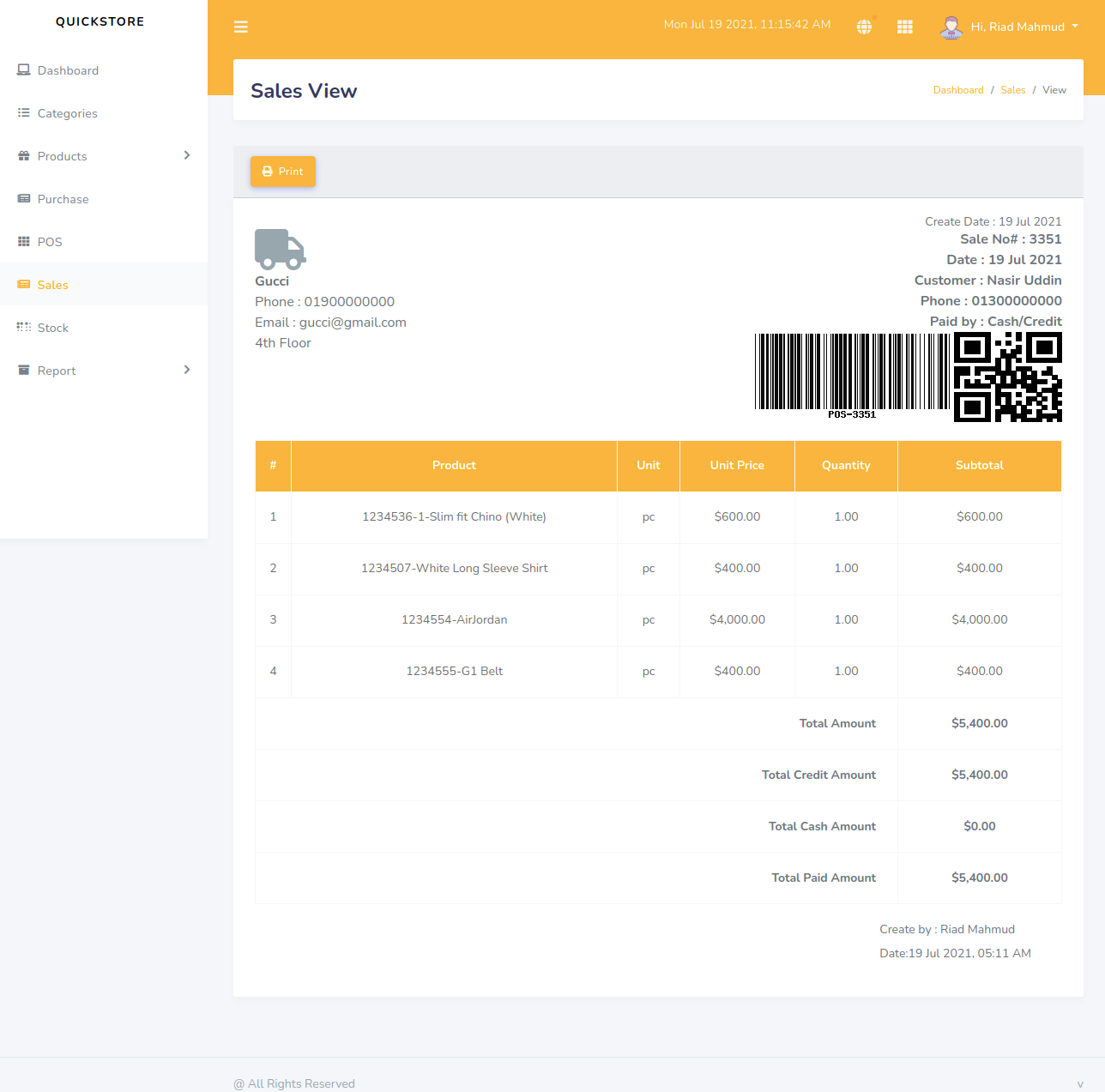The image size is (1105, 1092).
Task: Select the 1234555-G1 Belt product cell
Action: tap(454, 671)
